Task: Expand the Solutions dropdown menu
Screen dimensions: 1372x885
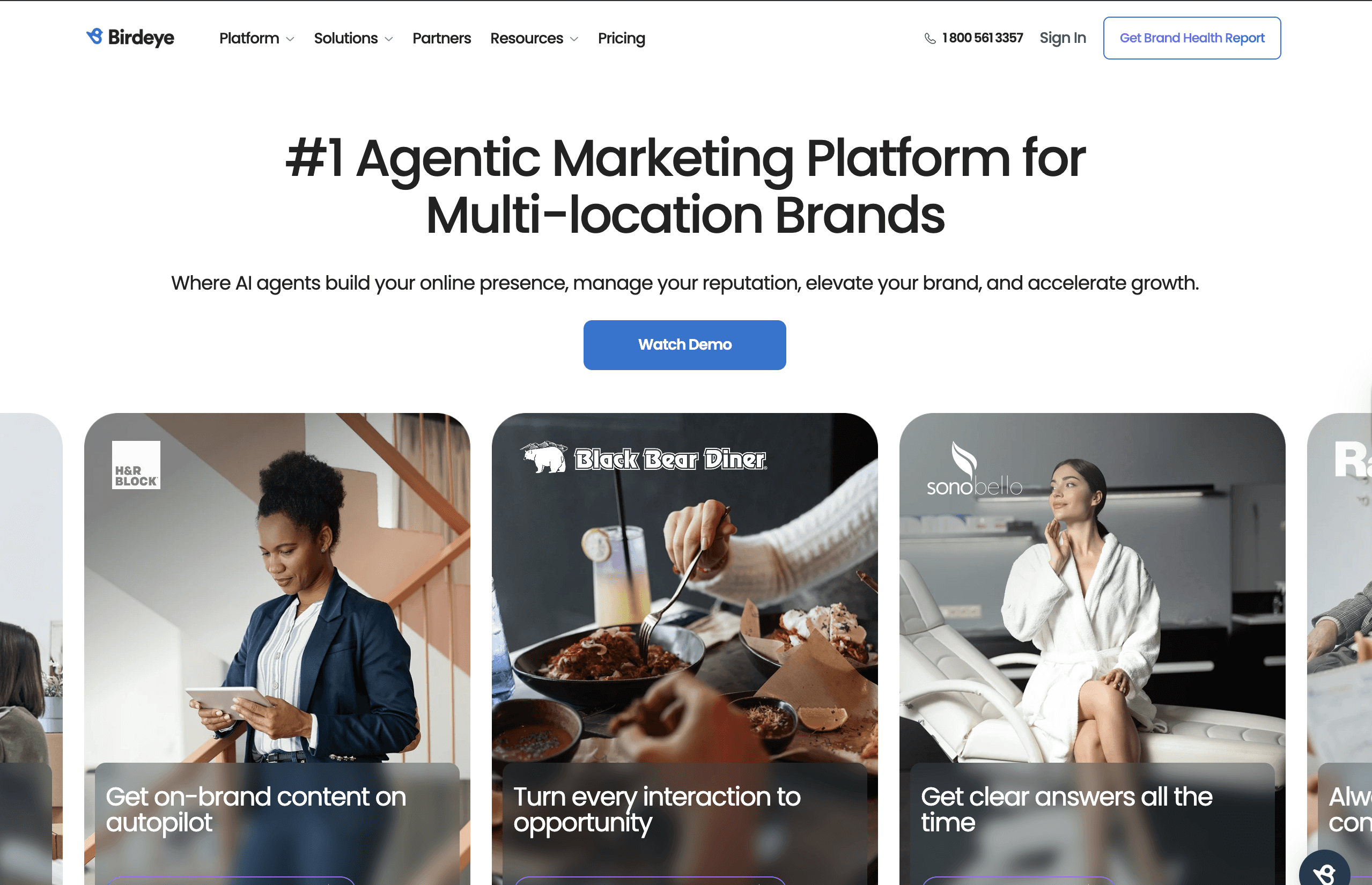Action: click(x=353, y=39)
